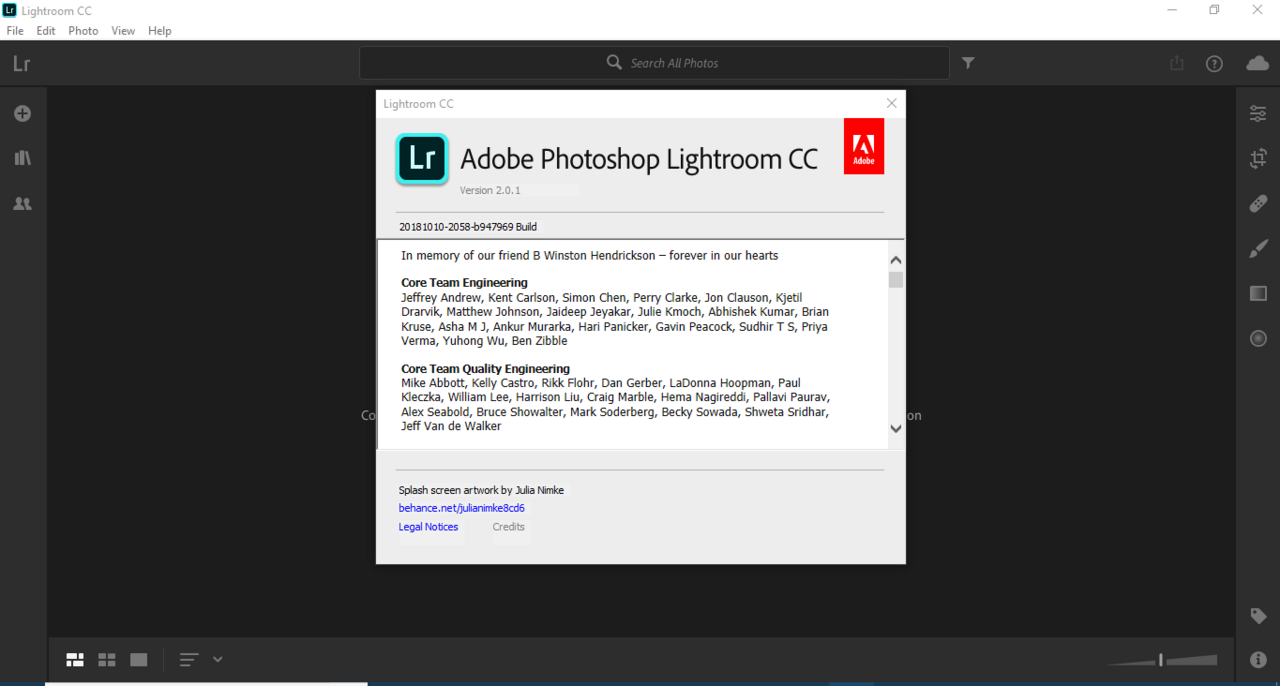The height and width of the screenshot is (686, 1280).
Task: Open the Legal Notices link
Action: coord(429,527)
